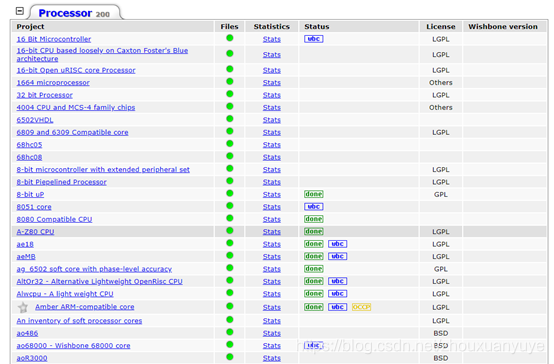The width and height of the screenshot is (554, 364).
Task: Click the green Files dot for 68hc05
Action: point(230,143)
